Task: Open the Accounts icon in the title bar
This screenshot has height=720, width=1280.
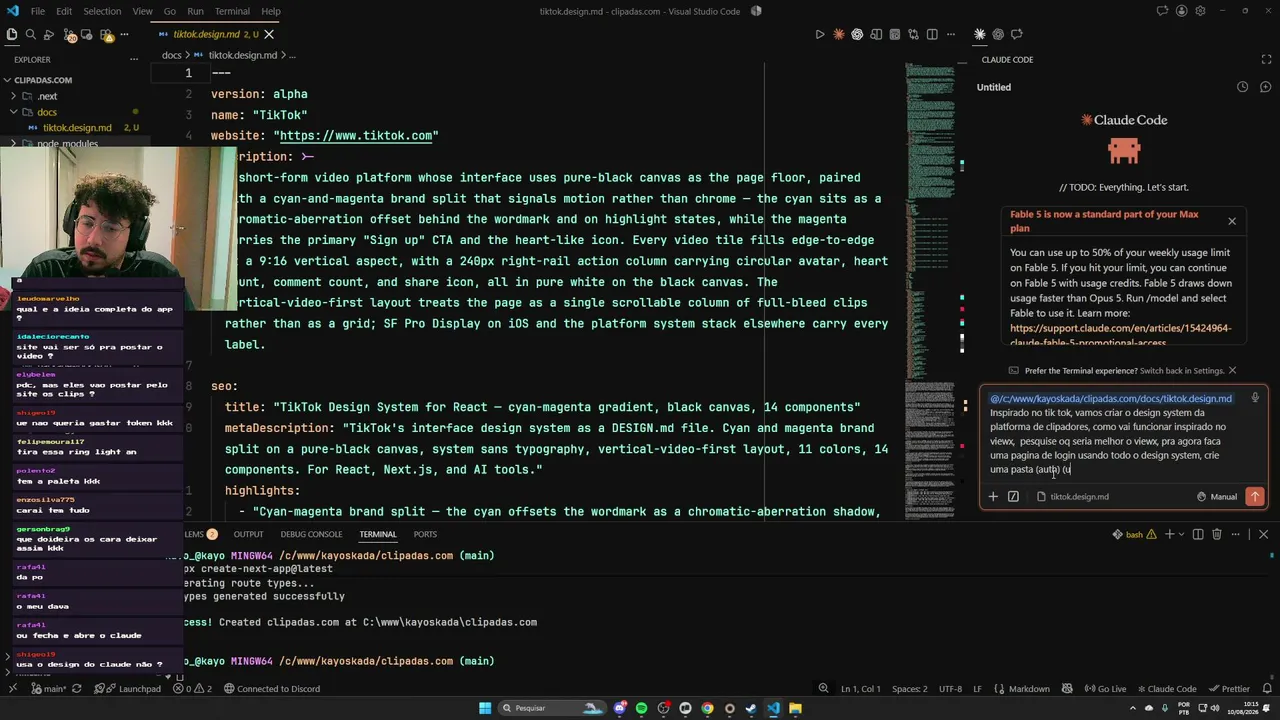Action: click(x=1180, y=11)
